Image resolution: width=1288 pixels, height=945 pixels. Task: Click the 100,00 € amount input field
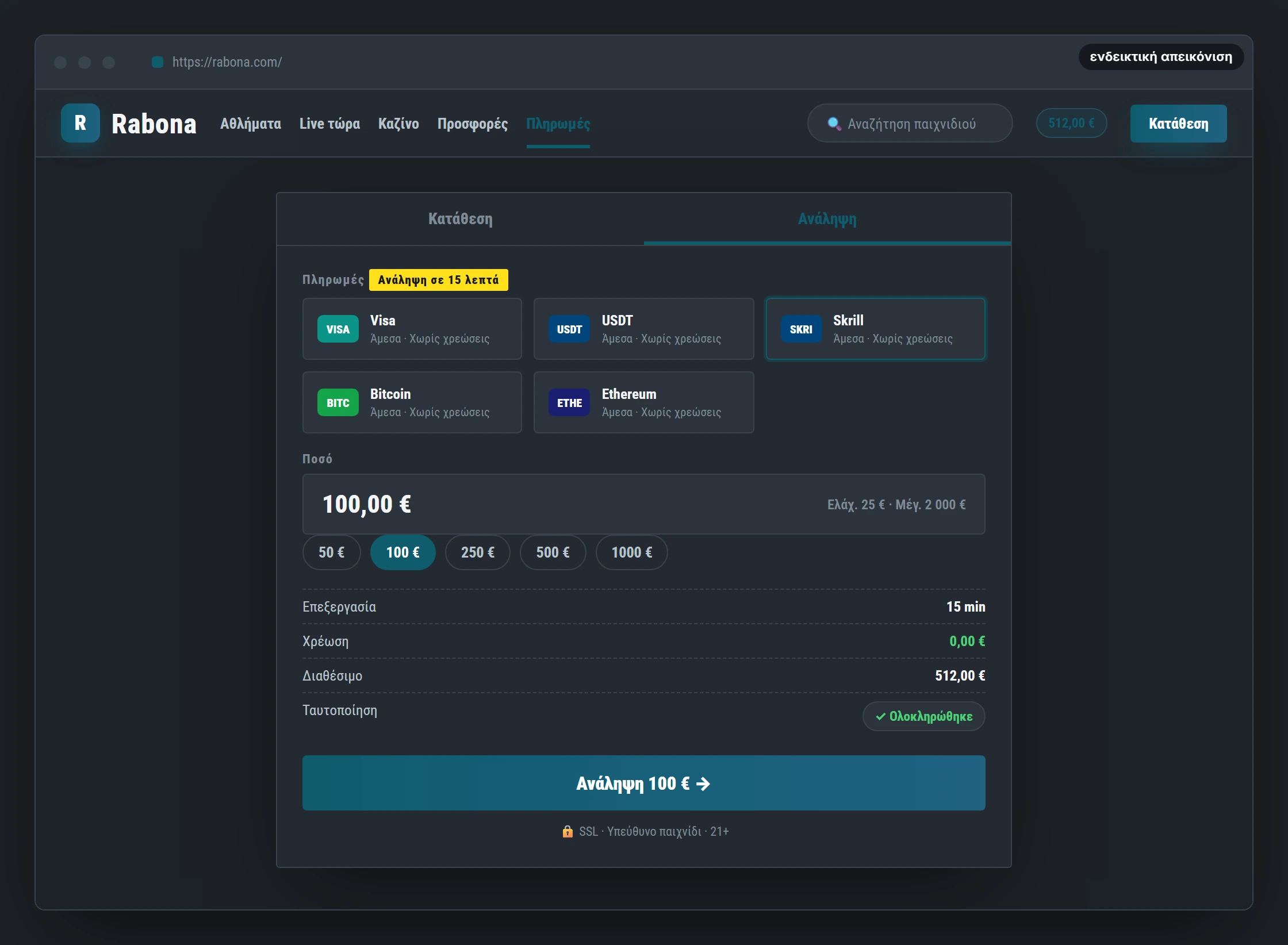[x=644, y=504]
